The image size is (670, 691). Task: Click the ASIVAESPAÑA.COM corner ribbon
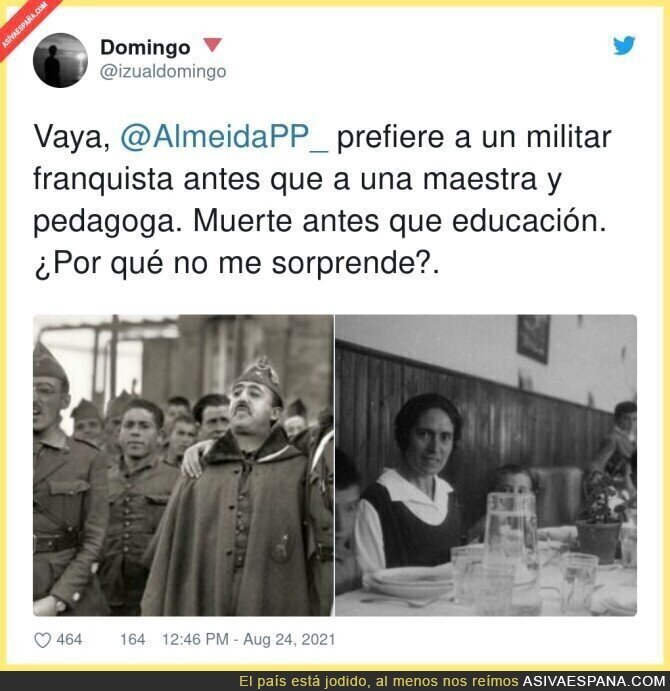pyautogui.click(x=24, y=24)
